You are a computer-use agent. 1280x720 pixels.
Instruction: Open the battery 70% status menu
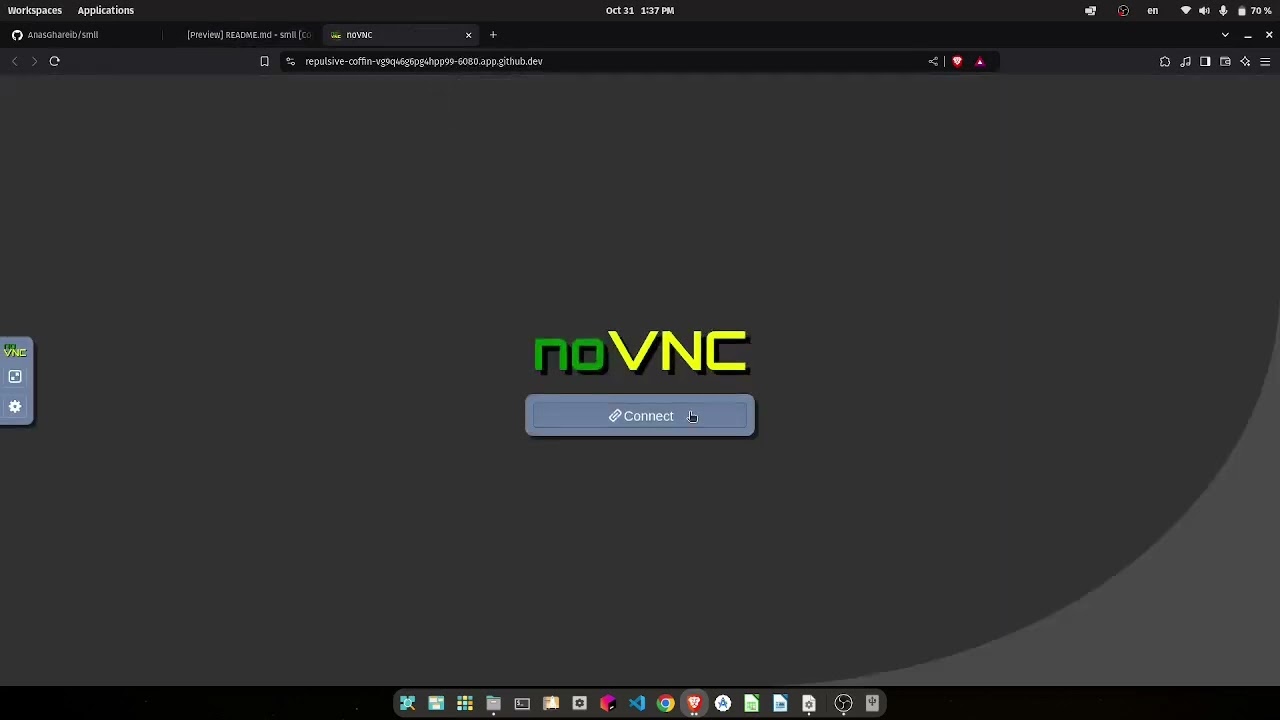(x=1254, y=10)
